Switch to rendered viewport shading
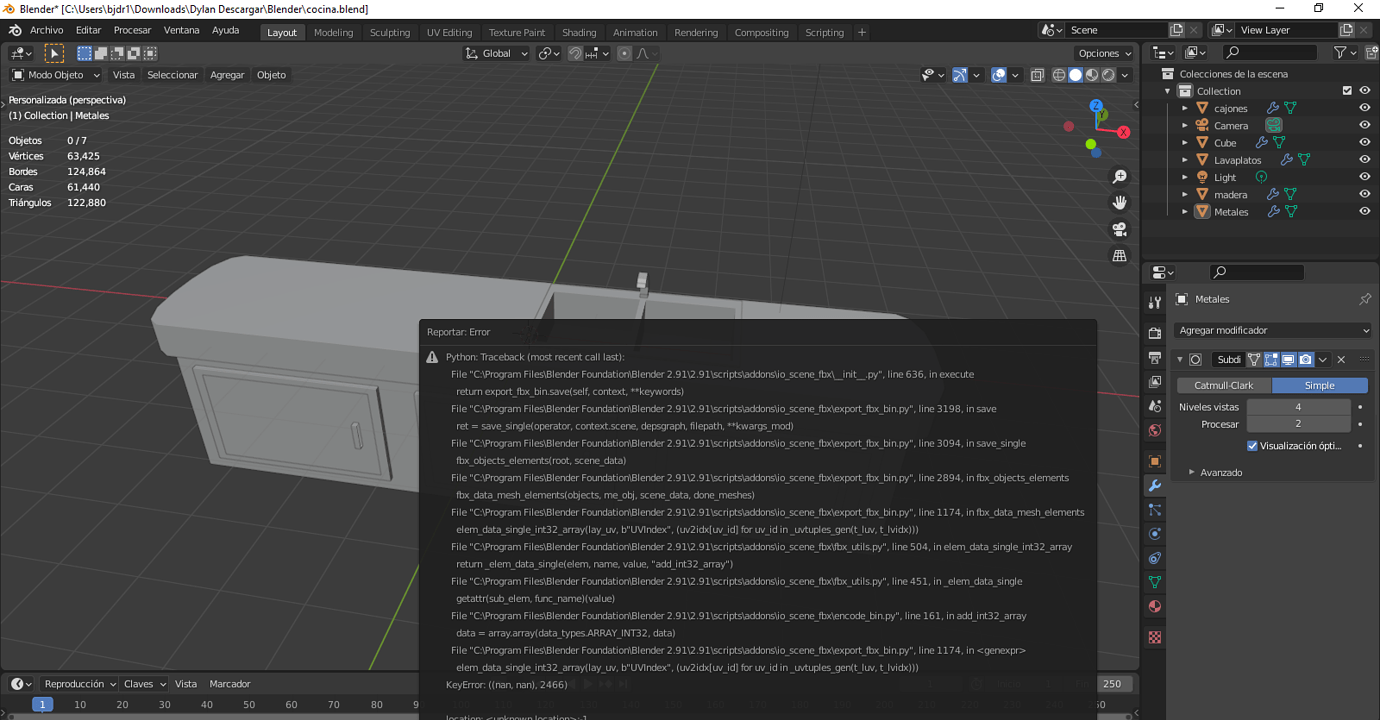 point(1108,75)
